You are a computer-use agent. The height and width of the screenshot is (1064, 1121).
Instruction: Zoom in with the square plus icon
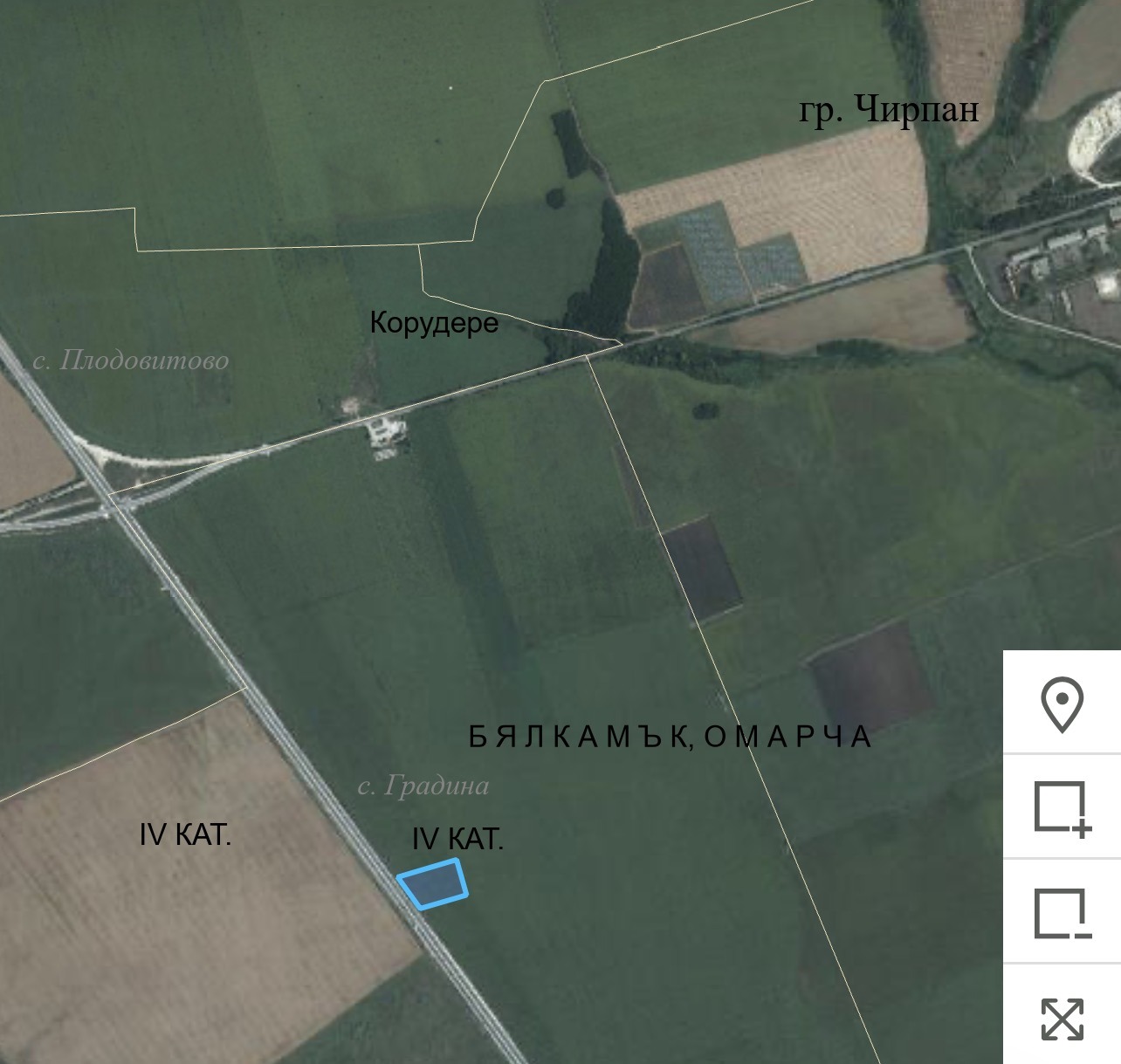tap(1062, 808)
